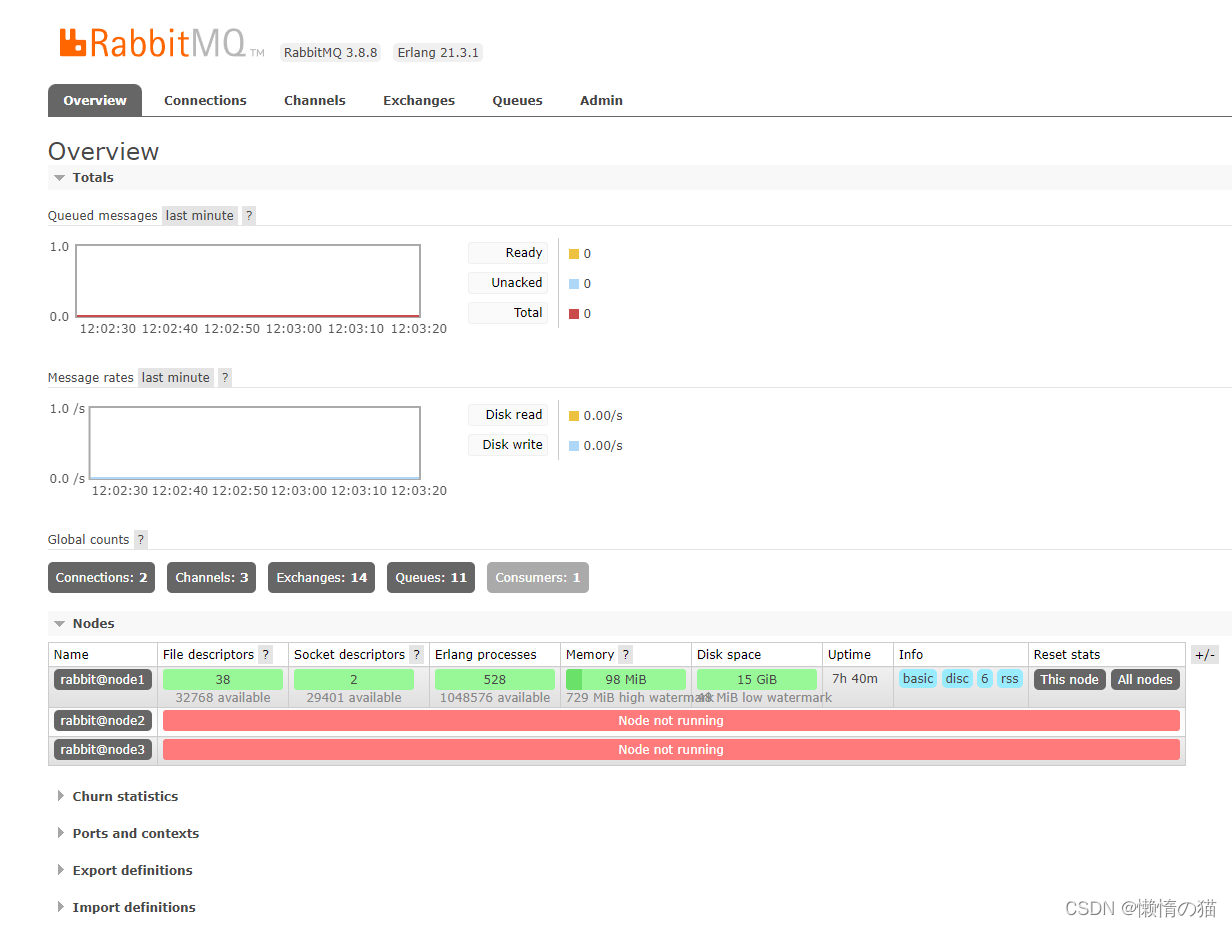Click the '6' info tag
Viewport: 1232px width, 927px height.
985,678
